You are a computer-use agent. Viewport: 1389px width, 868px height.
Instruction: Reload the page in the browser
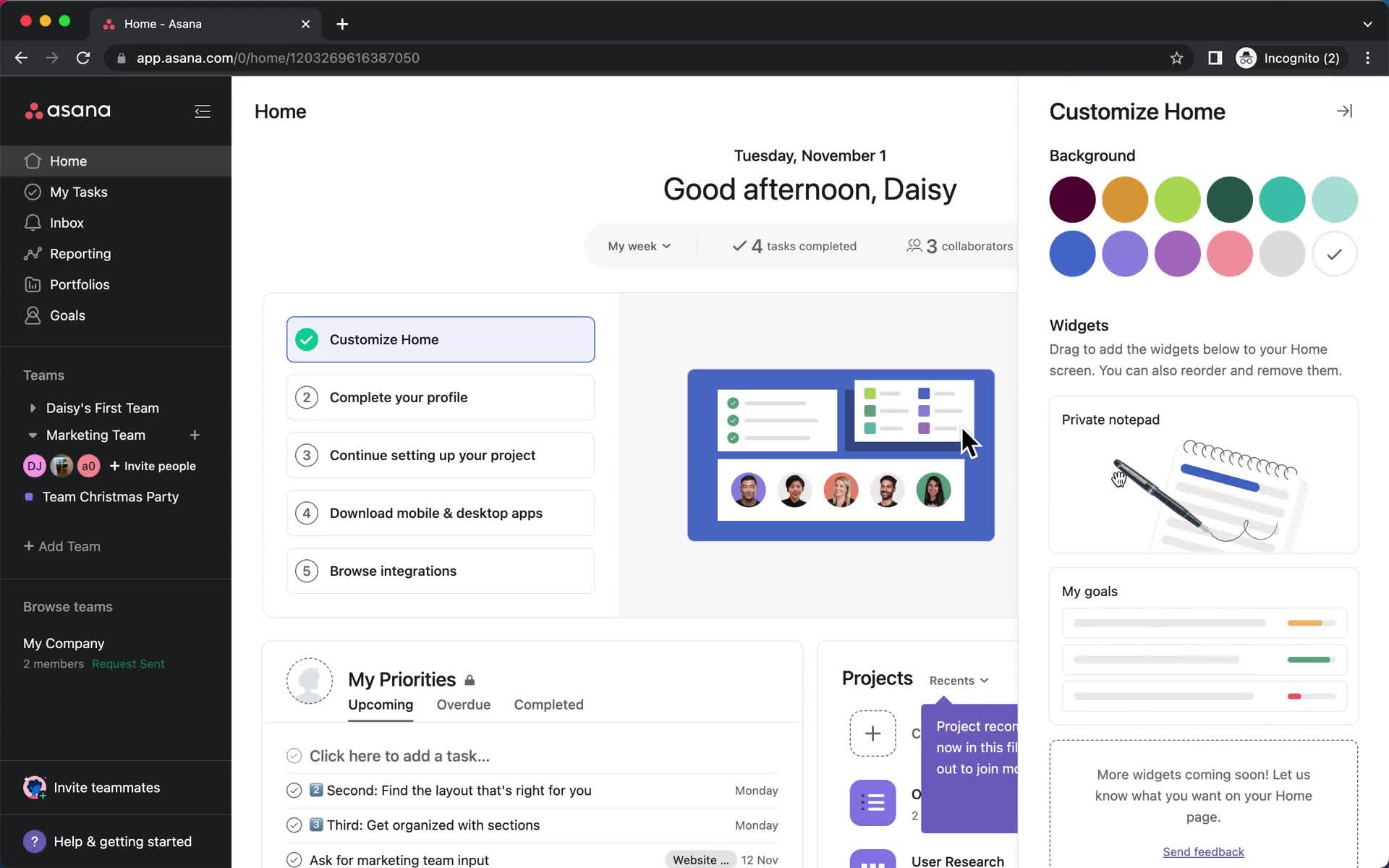tap(83, 58)
